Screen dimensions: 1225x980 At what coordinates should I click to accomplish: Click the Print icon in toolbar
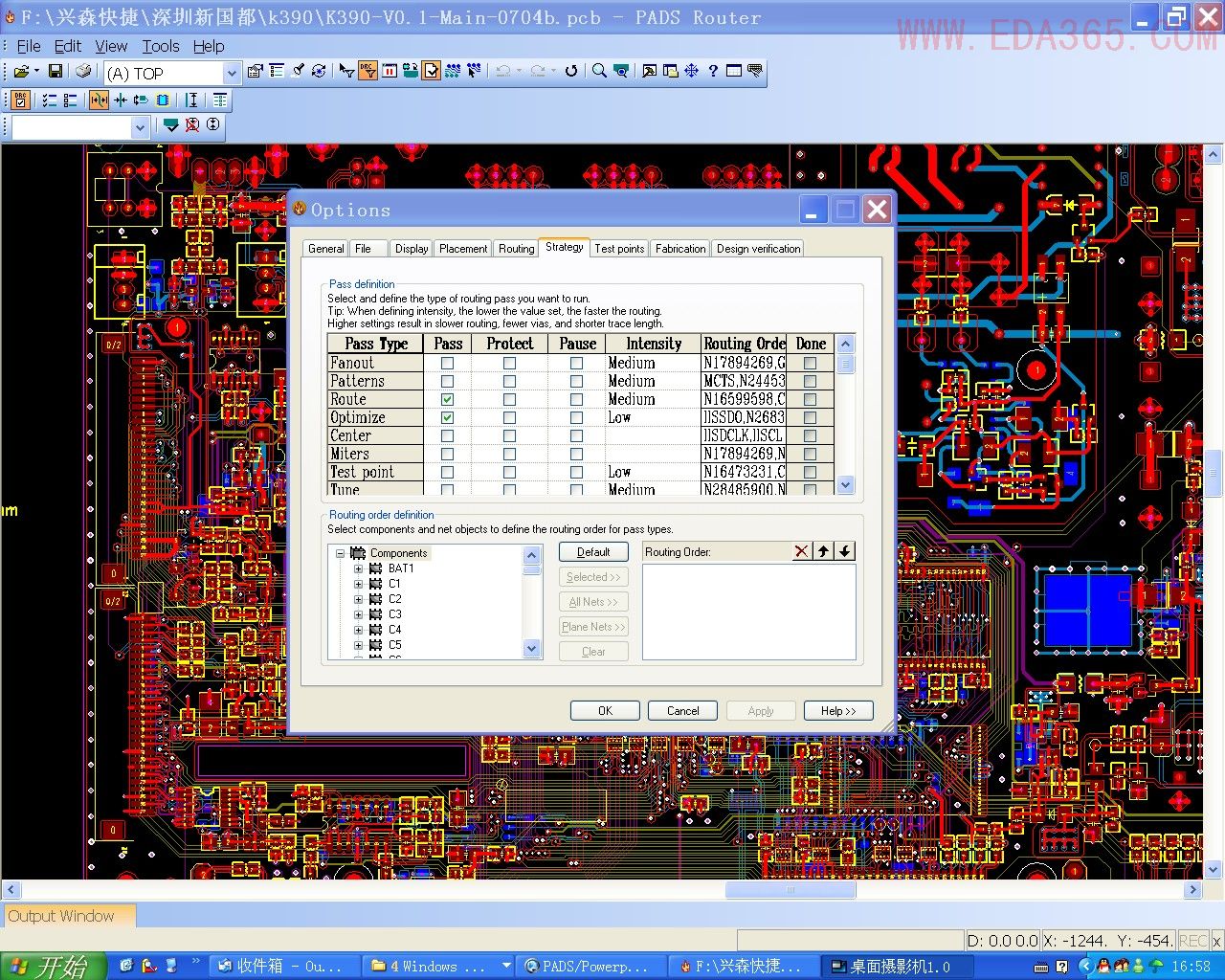coord(83,72)
